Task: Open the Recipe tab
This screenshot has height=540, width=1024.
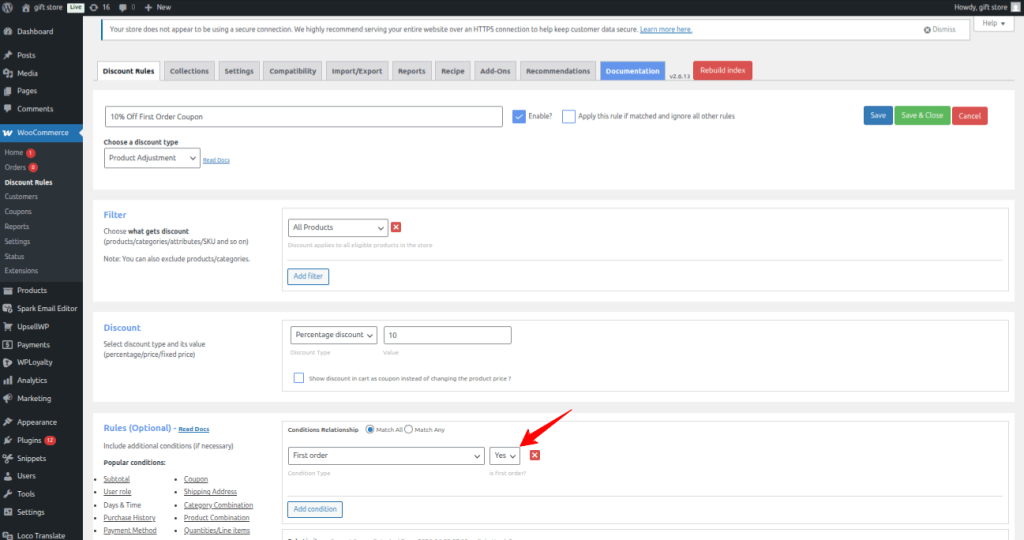Action: (x=453, y=71)
